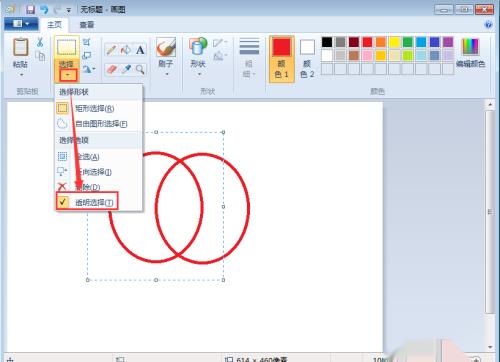The height and width of the screenshot is (362, 500).
Task: Open the blue Paint application menu button
Action: (x=21, y=24)
